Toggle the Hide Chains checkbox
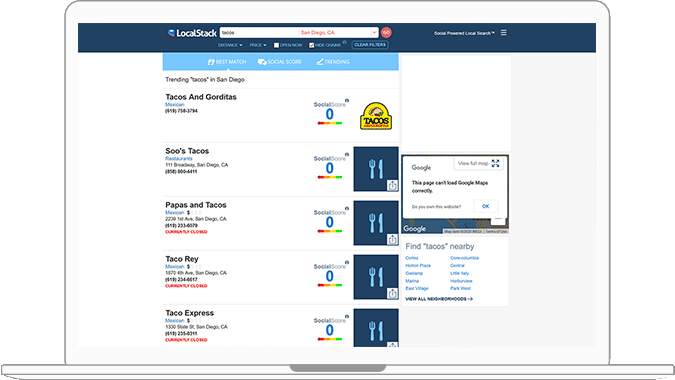 tap(312, 45)
